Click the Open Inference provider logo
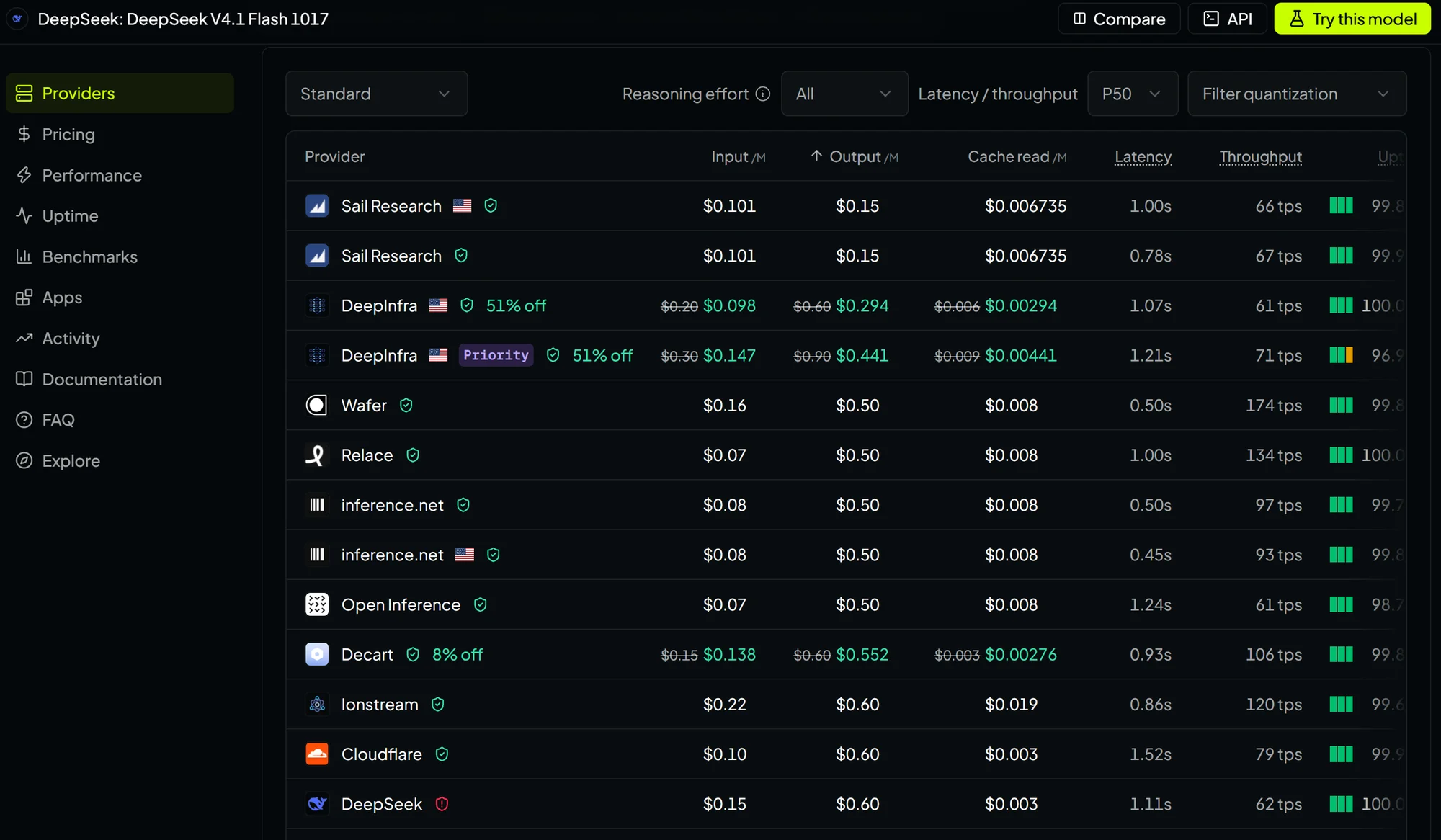Image resolution: width=1441 pixels, height=840 pixels. coord(317,604)
